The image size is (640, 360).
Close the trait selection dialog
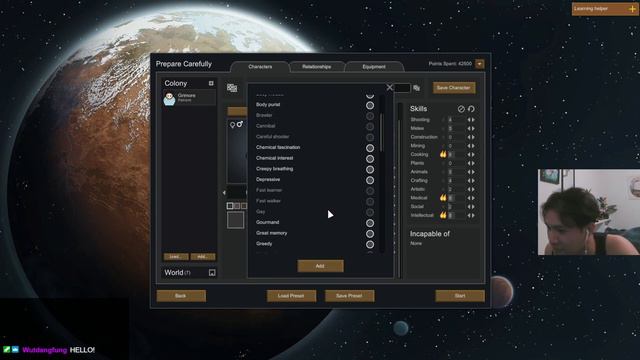389,87
